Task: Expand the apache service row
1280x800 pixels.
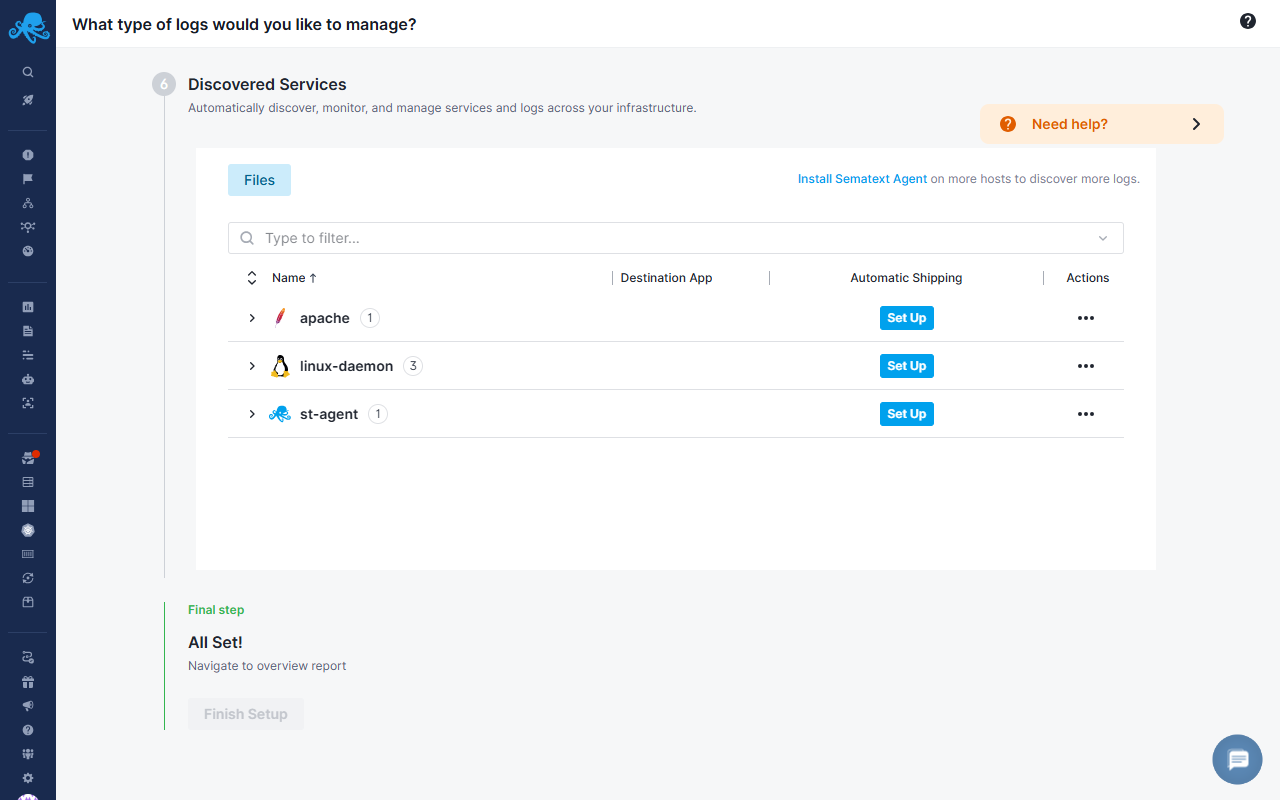Action: pyautogui.click(x=252, y=318)
